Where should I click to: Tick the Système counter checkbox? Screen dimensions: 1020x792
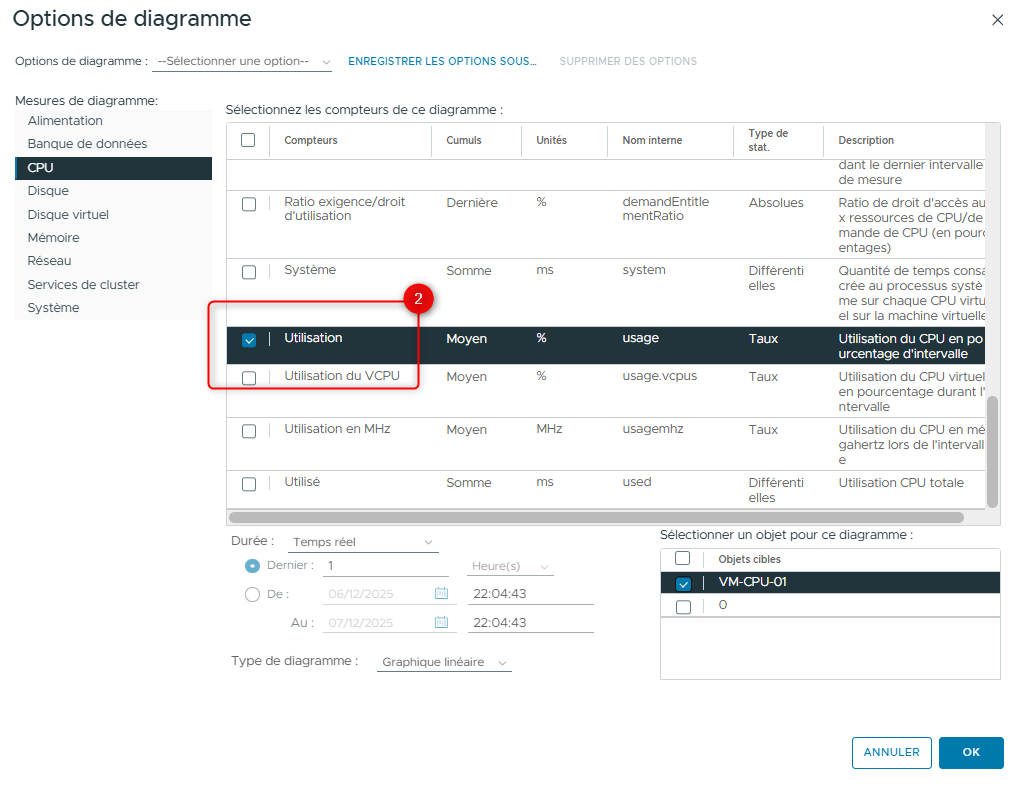[x=249, y=272]
